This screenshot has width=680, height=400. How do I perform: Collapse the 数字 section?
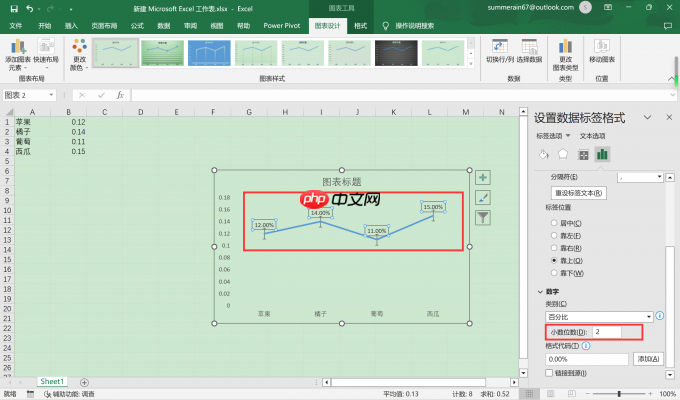pos(540,292)
